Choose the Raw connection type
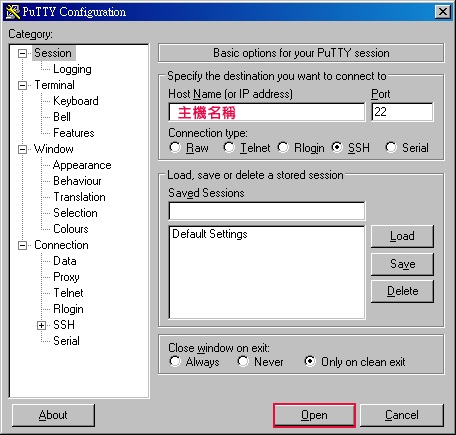This screenshot has width=456, height=435. click(x=175, y=147)
